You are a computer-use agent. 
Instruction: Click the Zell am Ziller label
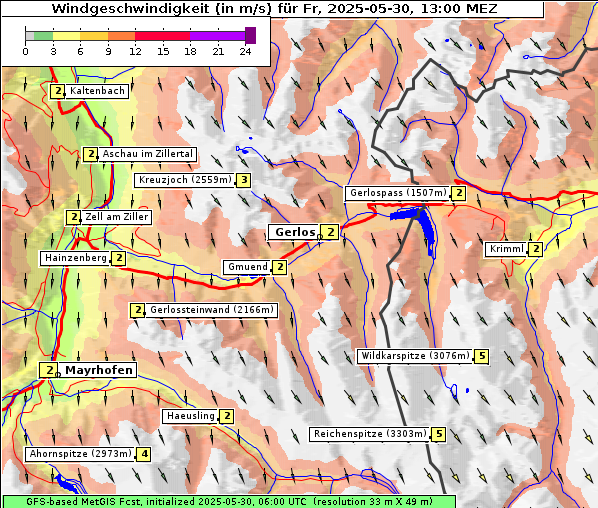(116, 217)
